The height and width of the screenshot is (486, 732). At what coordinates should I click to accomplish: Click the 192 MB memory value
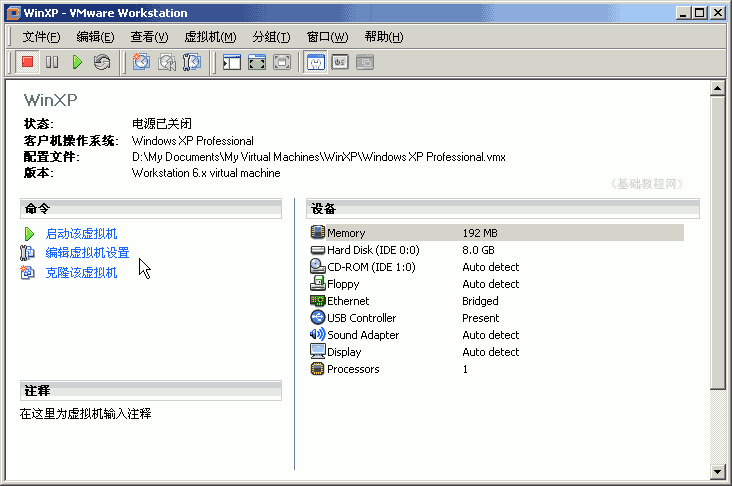(480, 233)
